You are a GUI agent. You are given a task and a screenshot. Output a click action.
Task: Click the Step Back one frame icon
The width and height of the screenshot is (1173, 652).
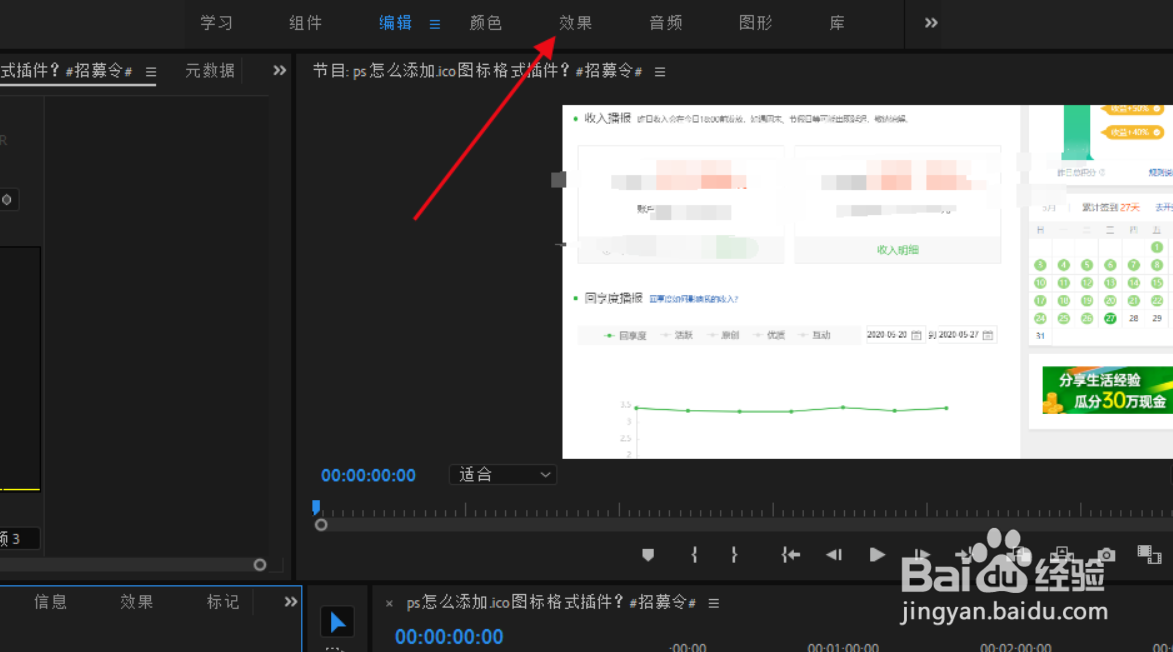[x=834, y=554]
